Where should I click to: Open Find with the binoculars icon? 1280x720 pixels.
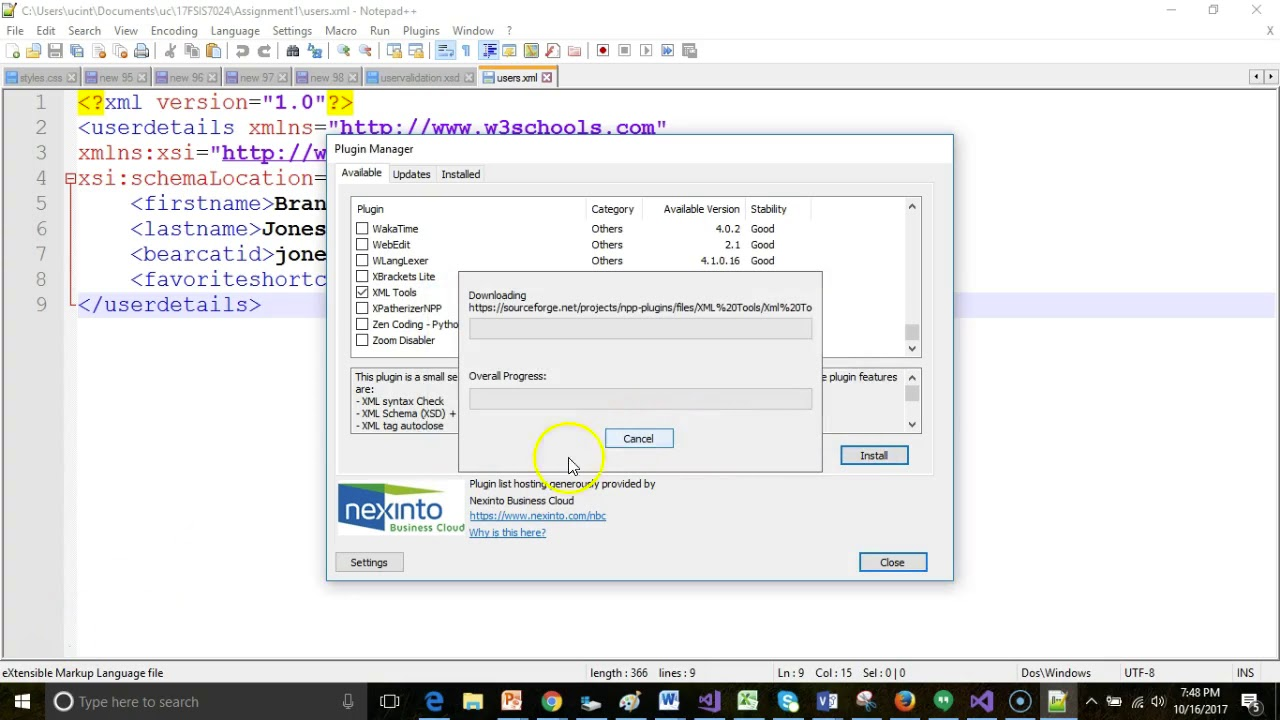click(293, 51)
